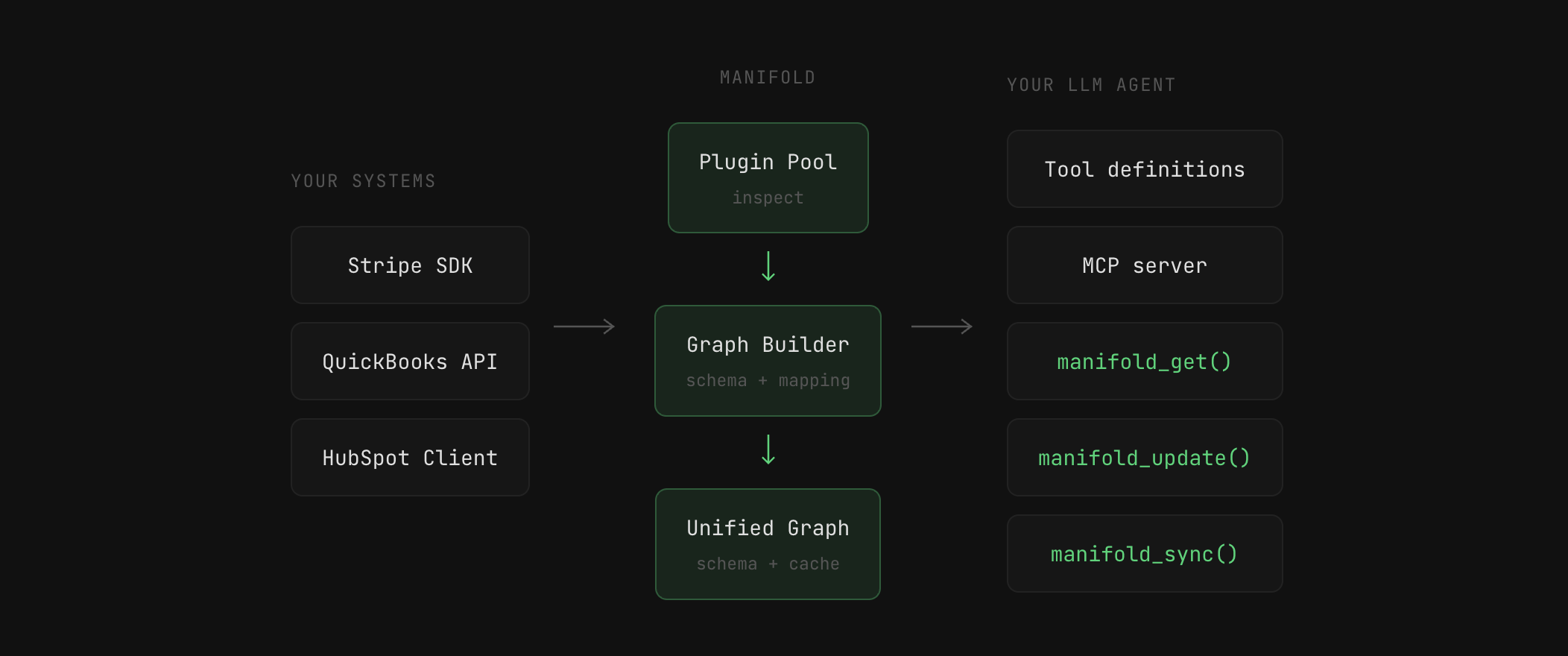The width and height of the screenshot is (1568, 656).
Task: Select the manifold_update() function box
Action: 1145,458
